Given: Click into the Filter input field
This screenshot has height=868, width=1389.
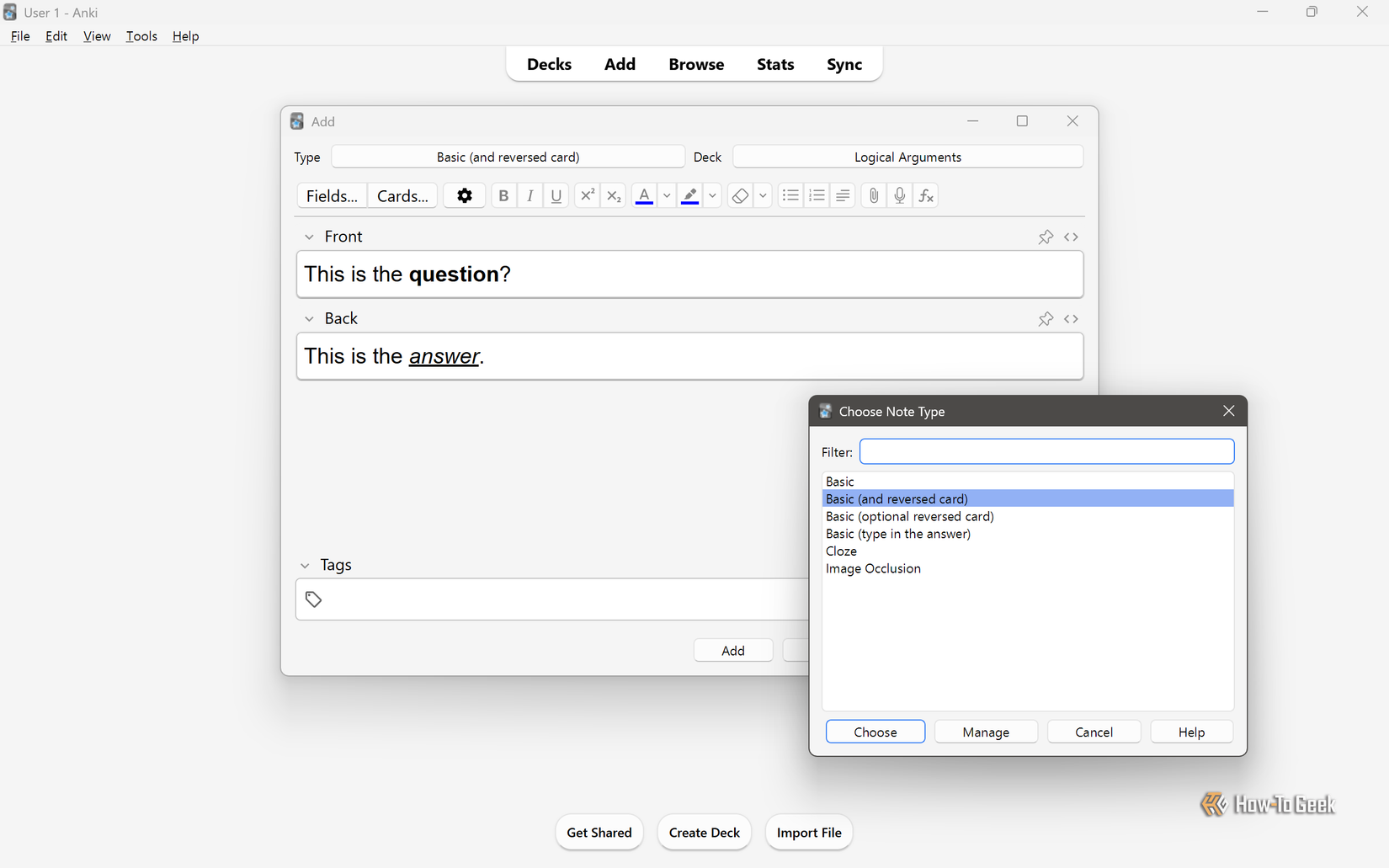Looking at the screenshot, I should pos(1046,451).
